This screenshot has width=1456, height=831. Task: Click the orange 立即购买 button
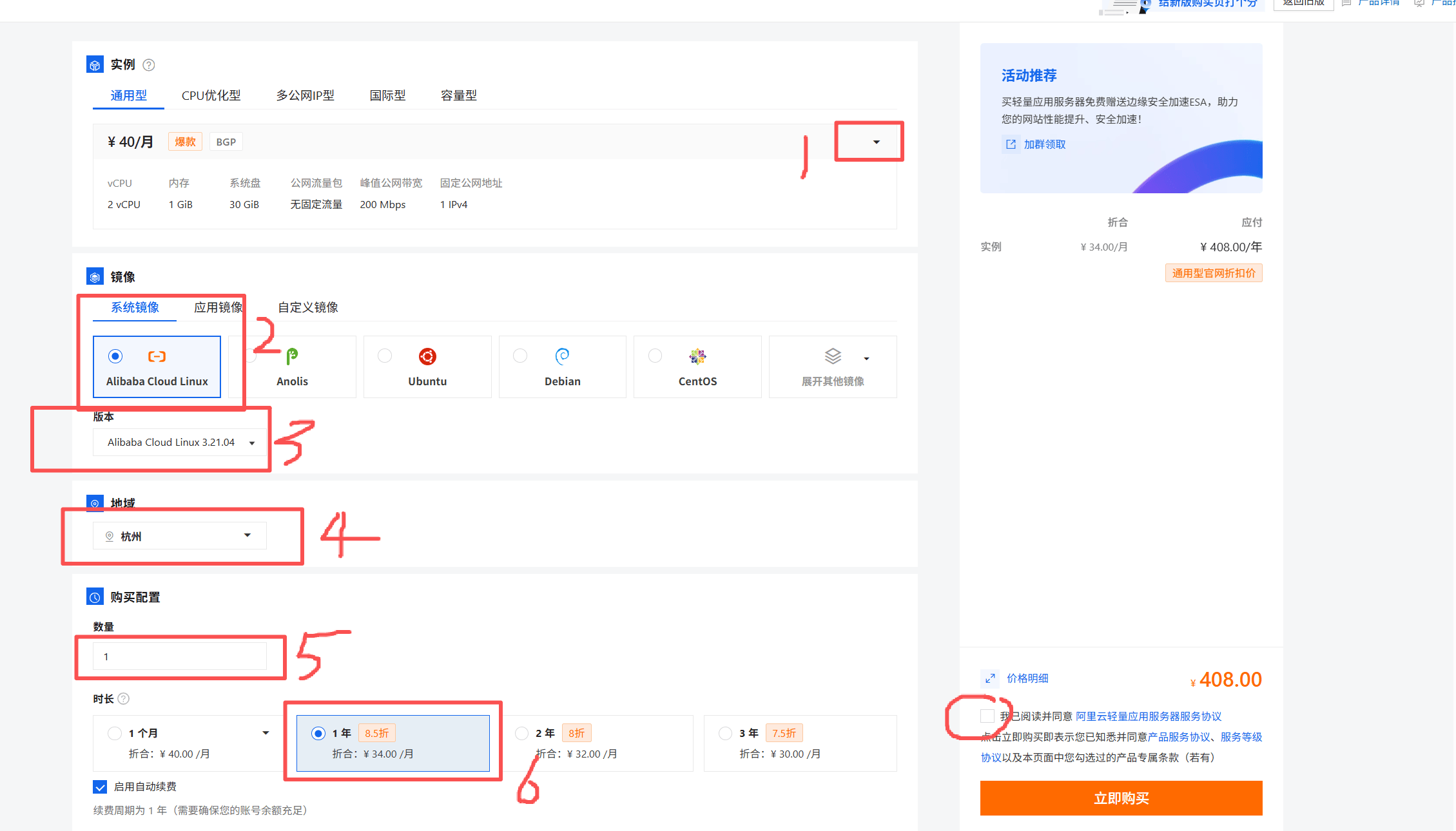(1121, 798)
